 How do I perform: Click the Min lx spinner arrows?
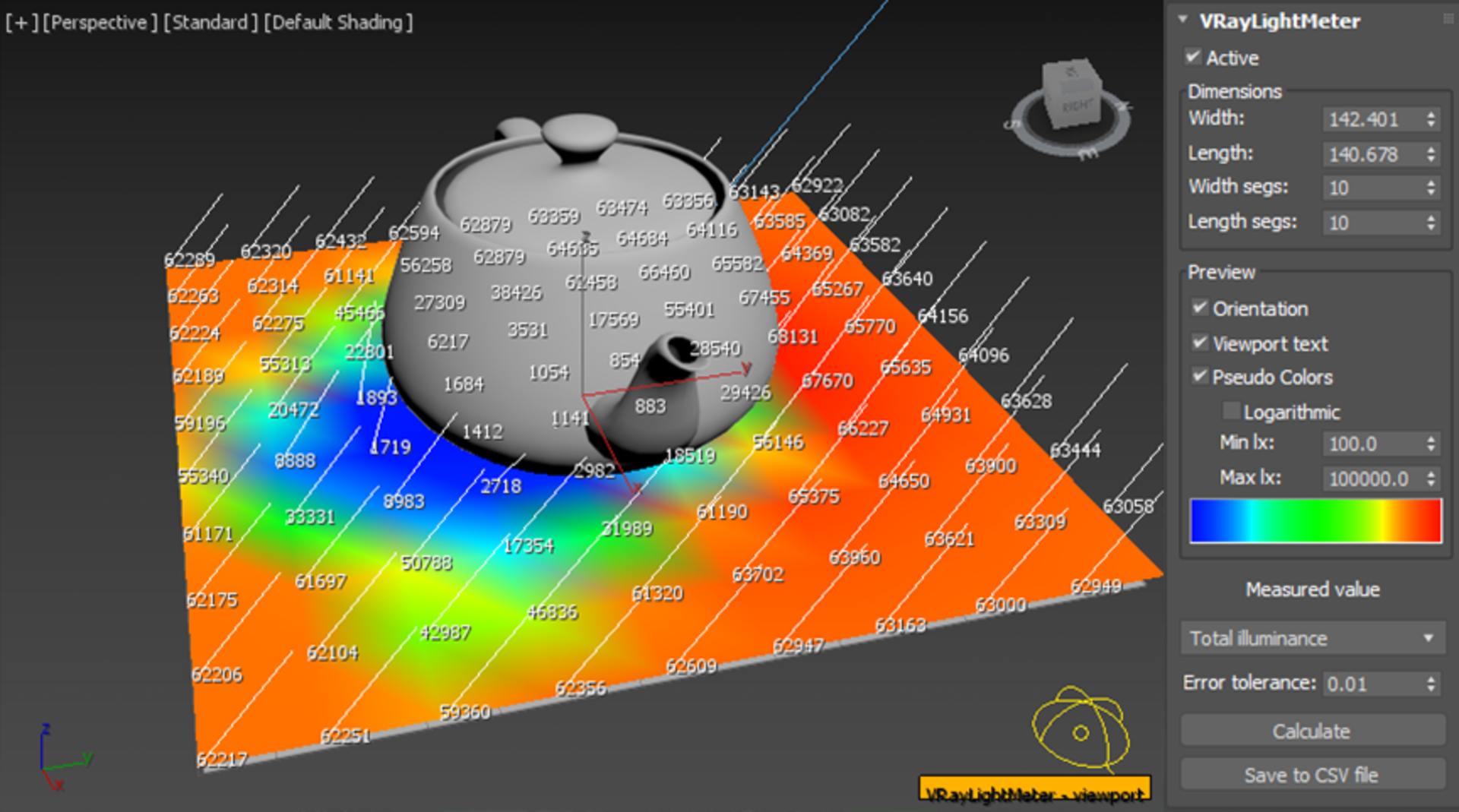tap(1432, 444)
